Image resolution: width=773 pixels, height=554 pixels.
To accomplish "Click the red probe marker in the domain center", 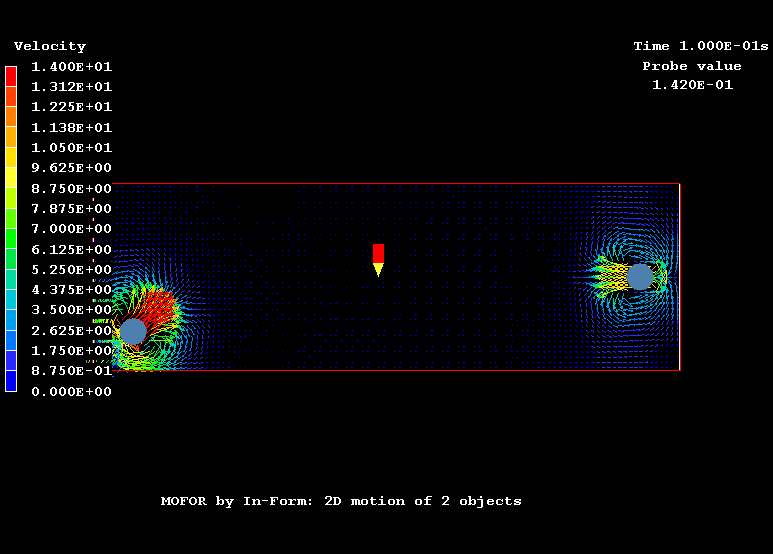I will (378, 253).
